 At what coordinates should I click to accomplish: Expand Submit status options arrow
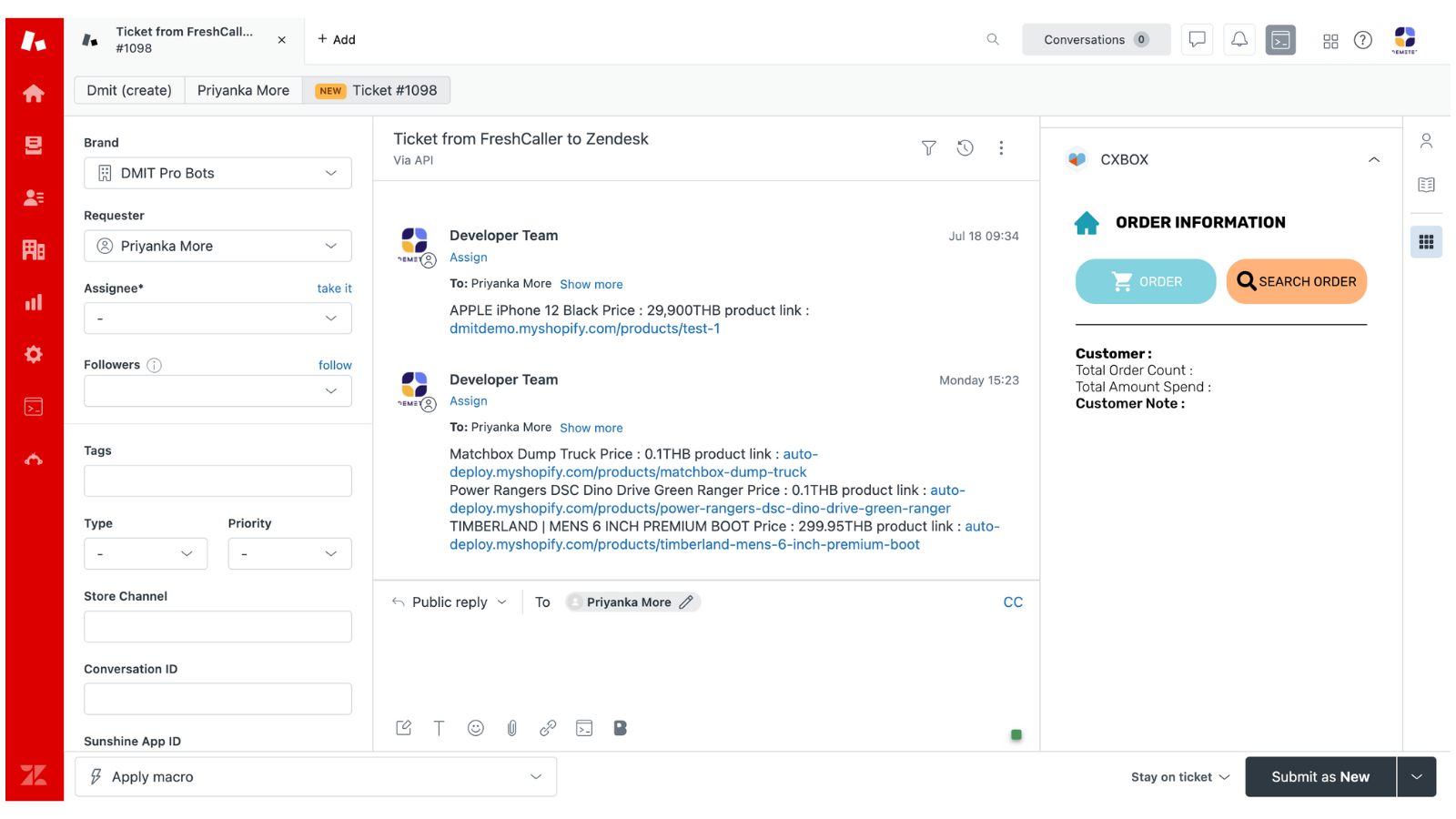(1417, 777)
